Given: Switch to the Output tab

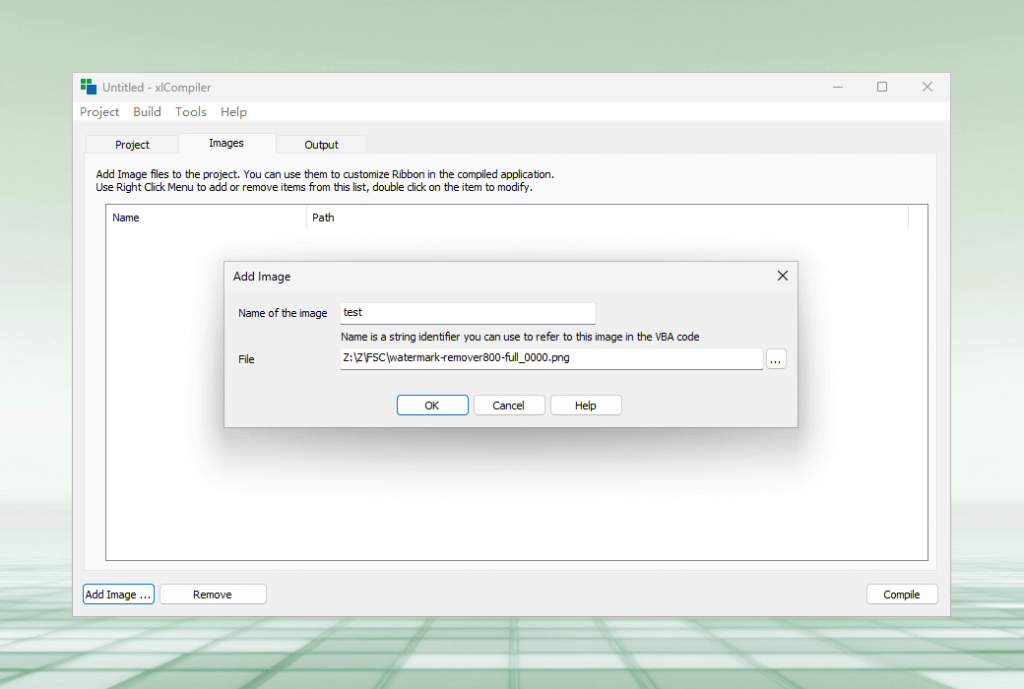Looking at the screenshot, I should [x=321, y=144].
